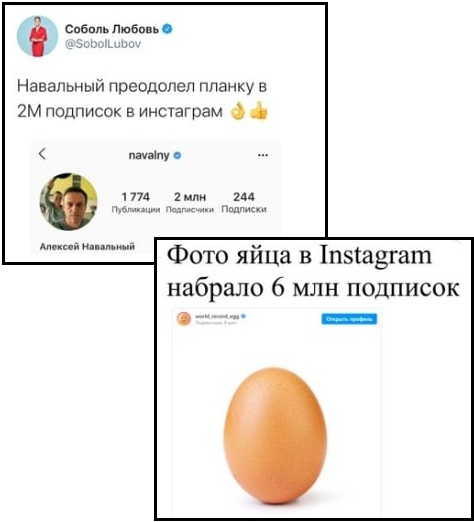View the 1 774 Публикации count
The width and height of the screenshot is (474, 522).
coord(136,202)
